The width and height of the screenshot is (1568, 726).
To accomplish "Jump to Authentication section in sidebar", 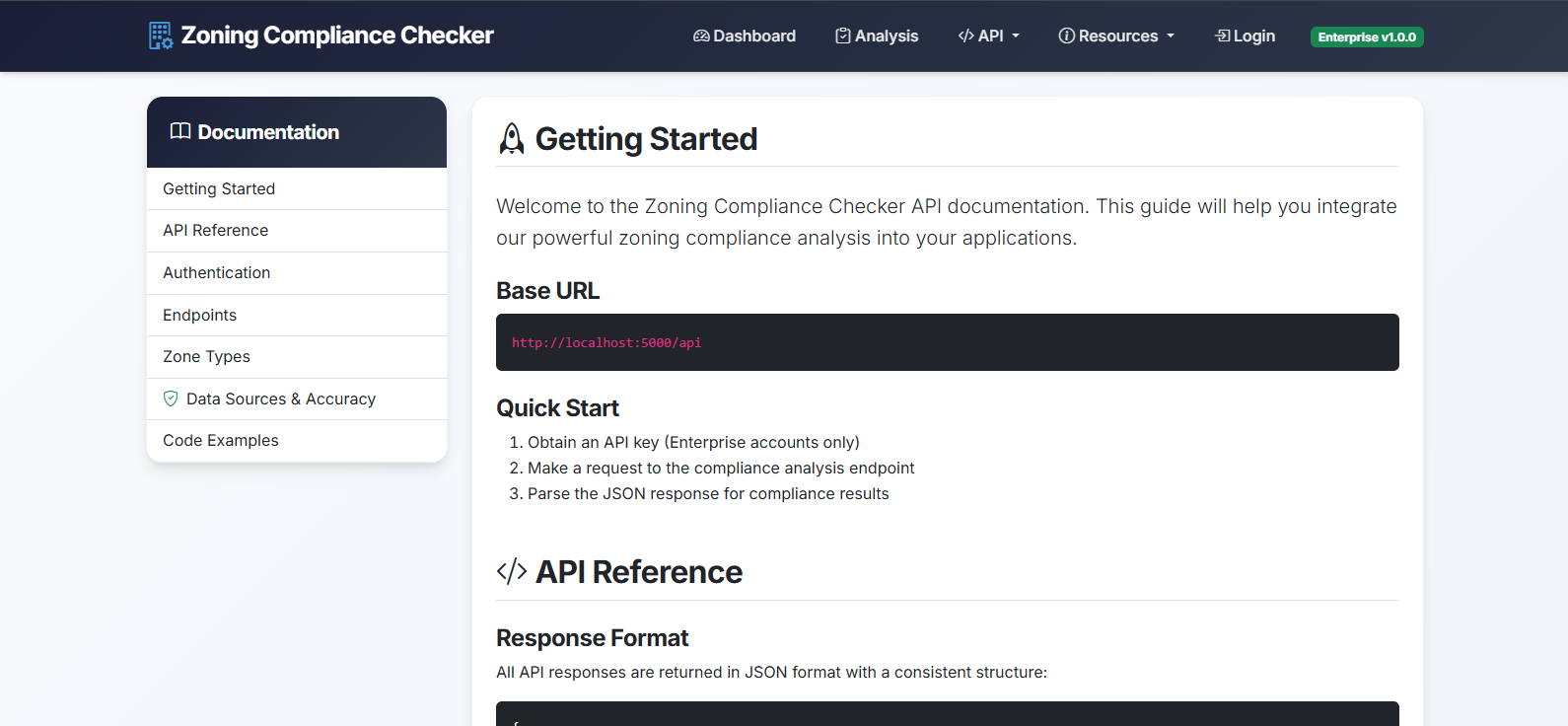I will click(297, 273).
